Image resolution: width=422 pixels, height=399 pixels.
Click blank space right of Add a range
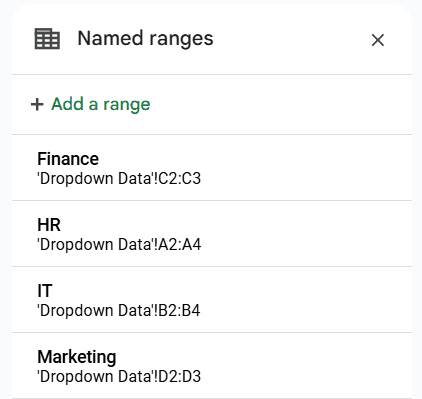coord(280,105)
